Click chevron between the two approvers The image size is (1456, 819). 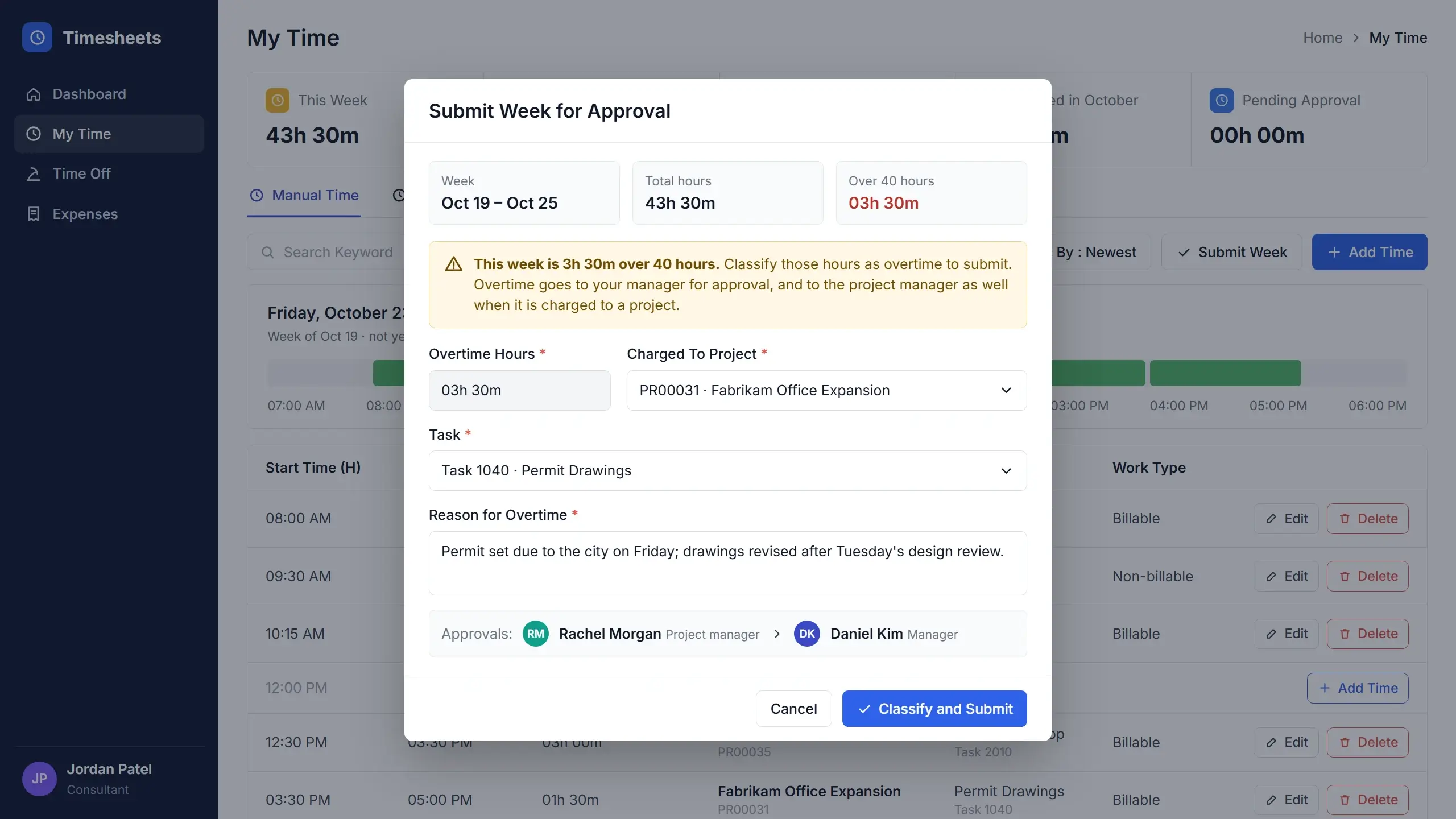click(x=777, y=634)
